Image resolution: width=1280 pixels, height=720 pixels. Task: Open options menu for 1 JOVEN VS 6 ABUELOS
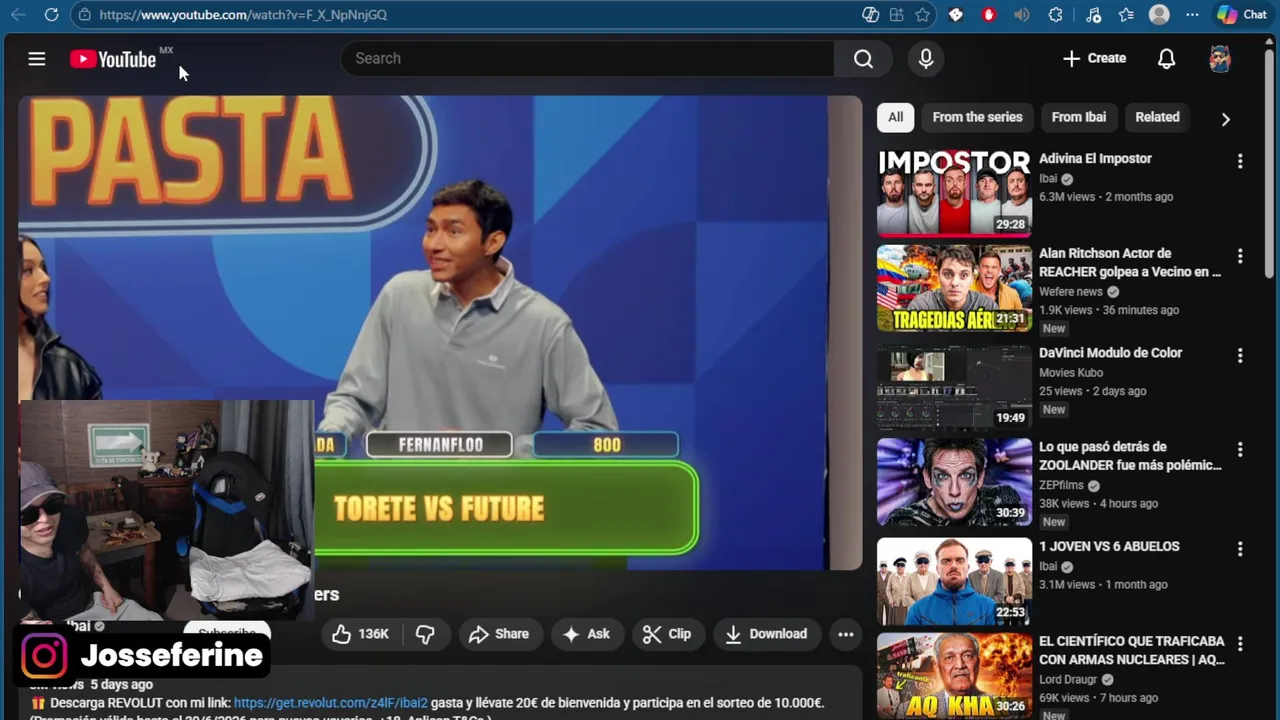pos(1240,549)
